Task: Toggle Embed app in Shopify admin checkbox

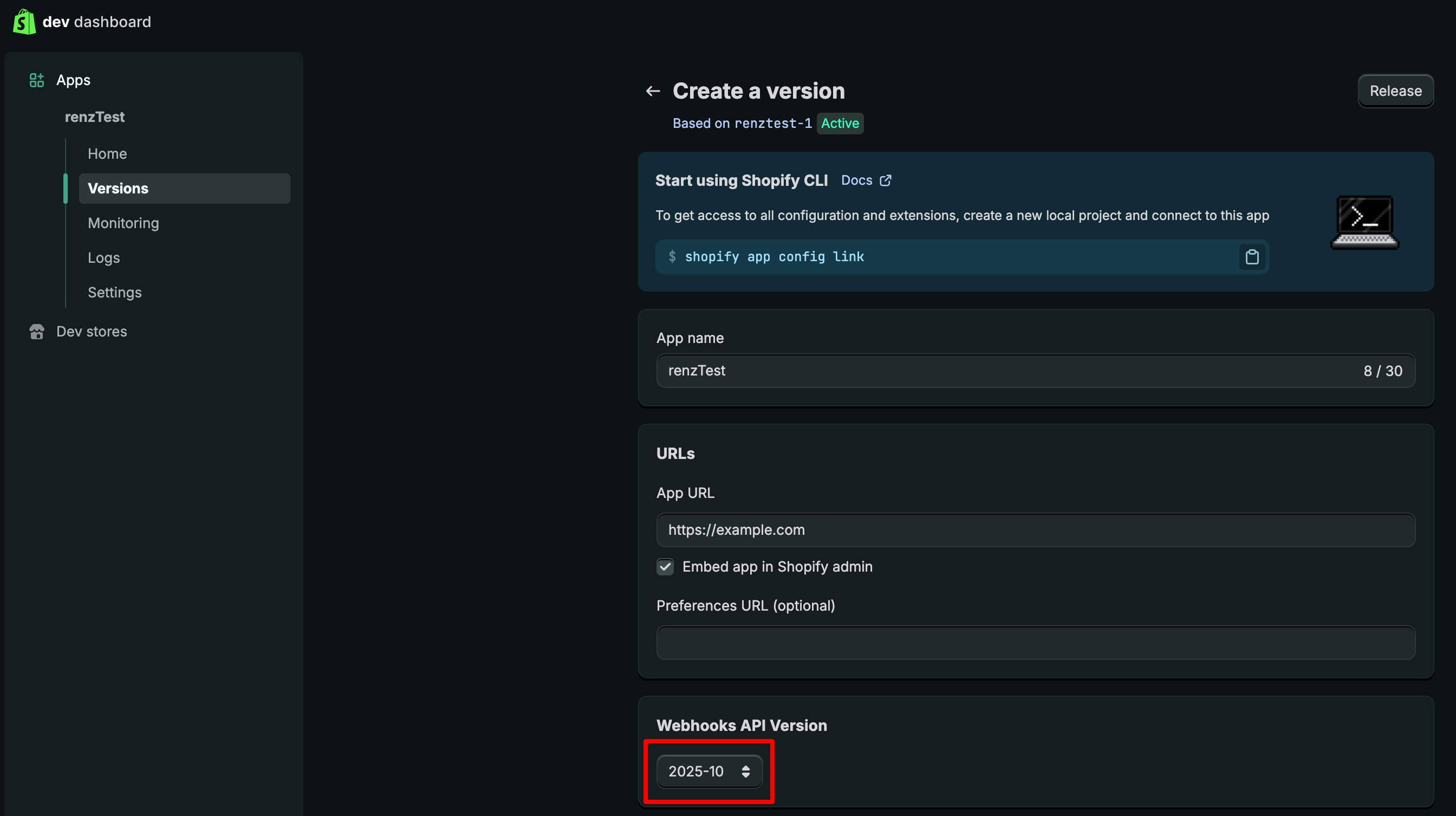Action: click(x=665, y=567)
